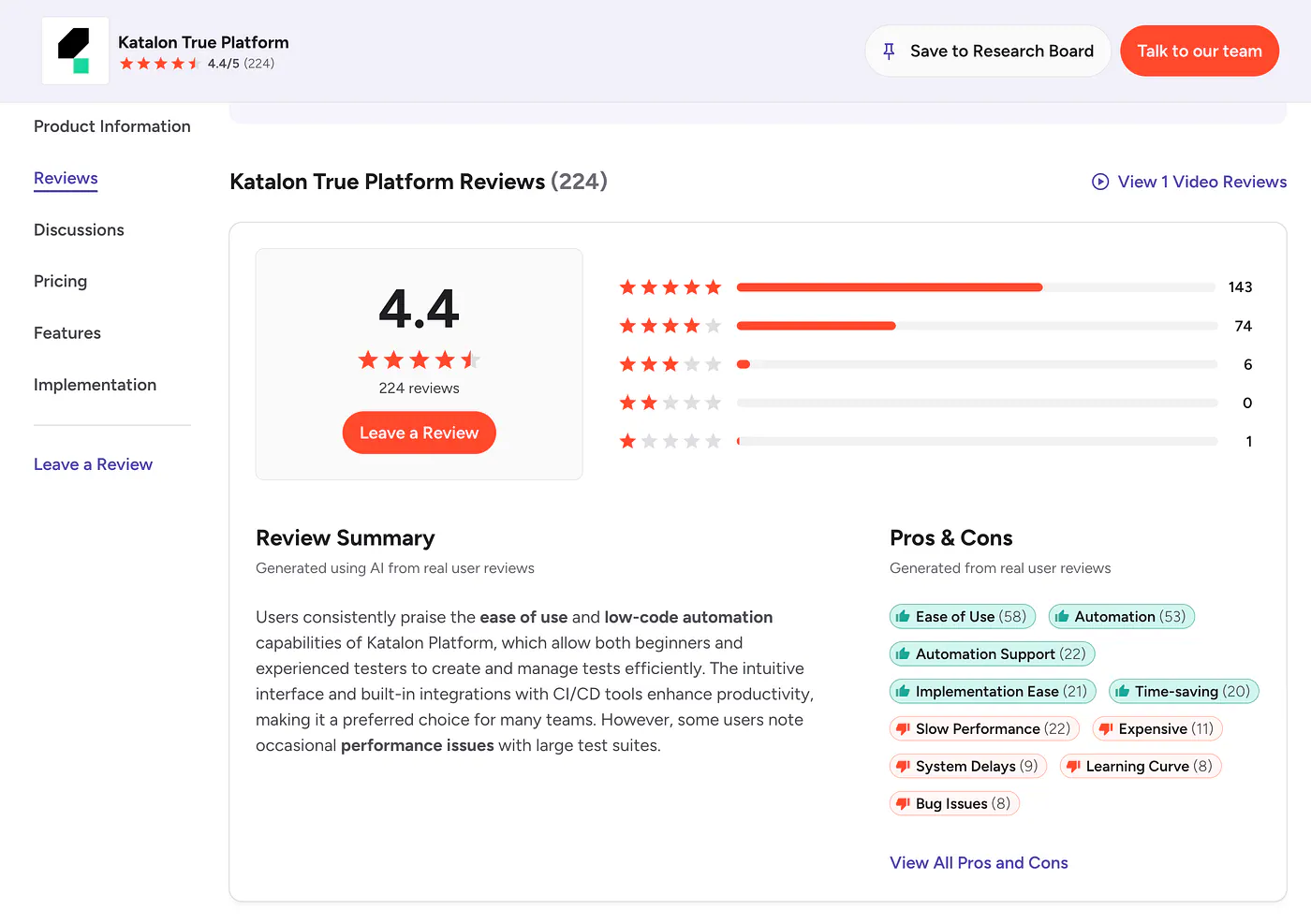This screenshot has height=924, width=1311.
Task: Filter reviews by four-star rating bar
Action: 935,326
